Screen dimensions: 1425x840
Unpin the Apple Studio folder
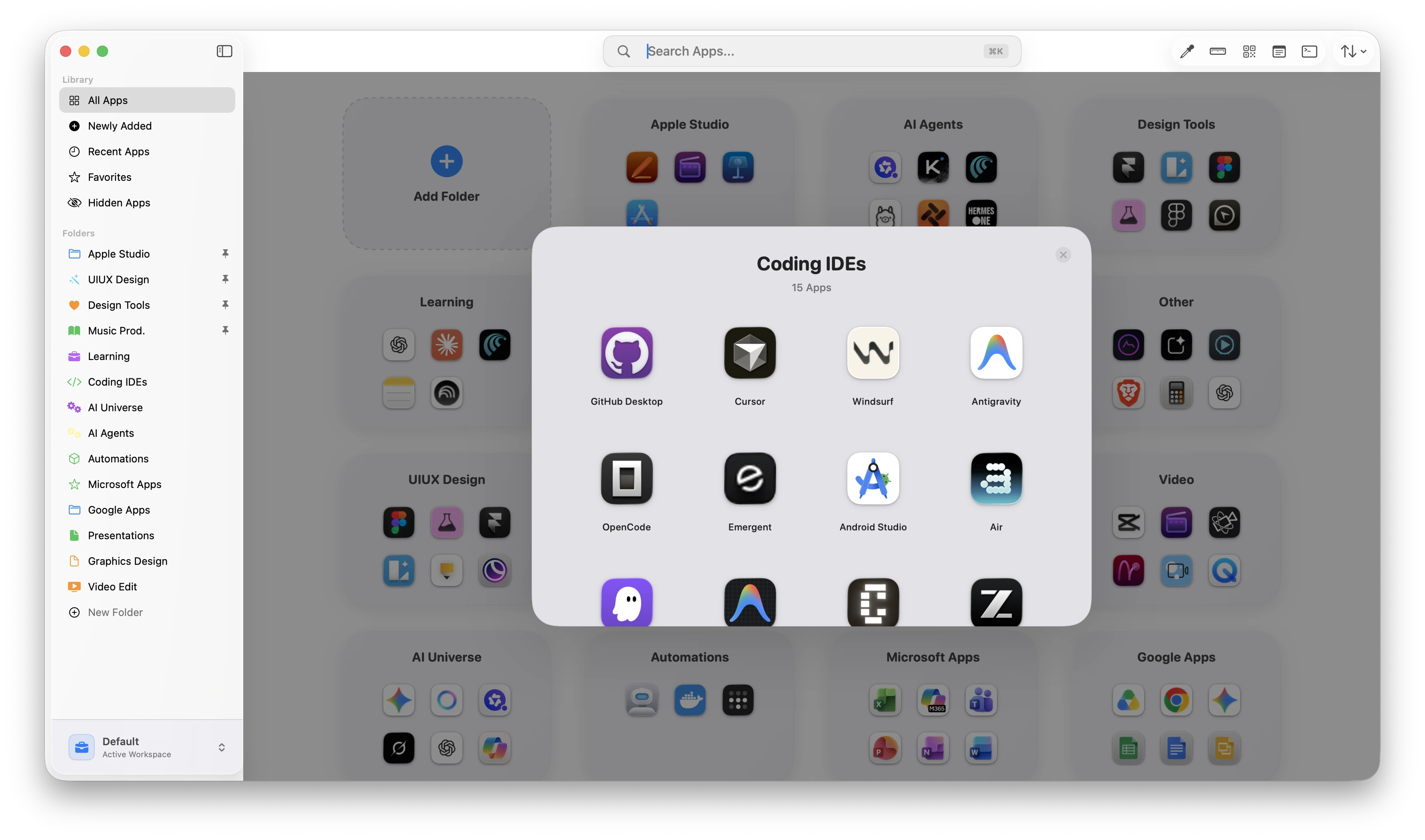coord(225,254)
